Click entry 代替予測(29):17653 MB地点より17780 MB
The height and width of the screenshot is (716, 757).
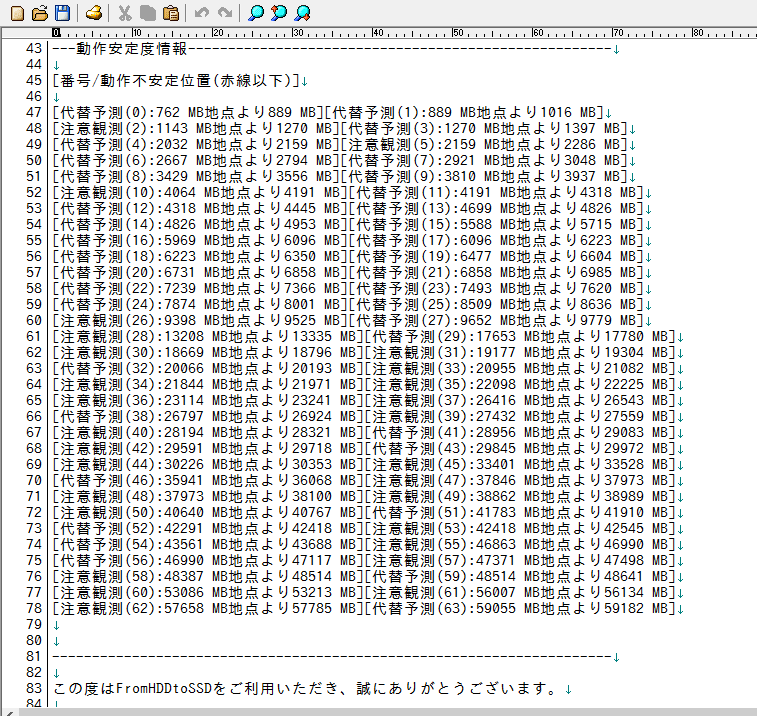520,337
